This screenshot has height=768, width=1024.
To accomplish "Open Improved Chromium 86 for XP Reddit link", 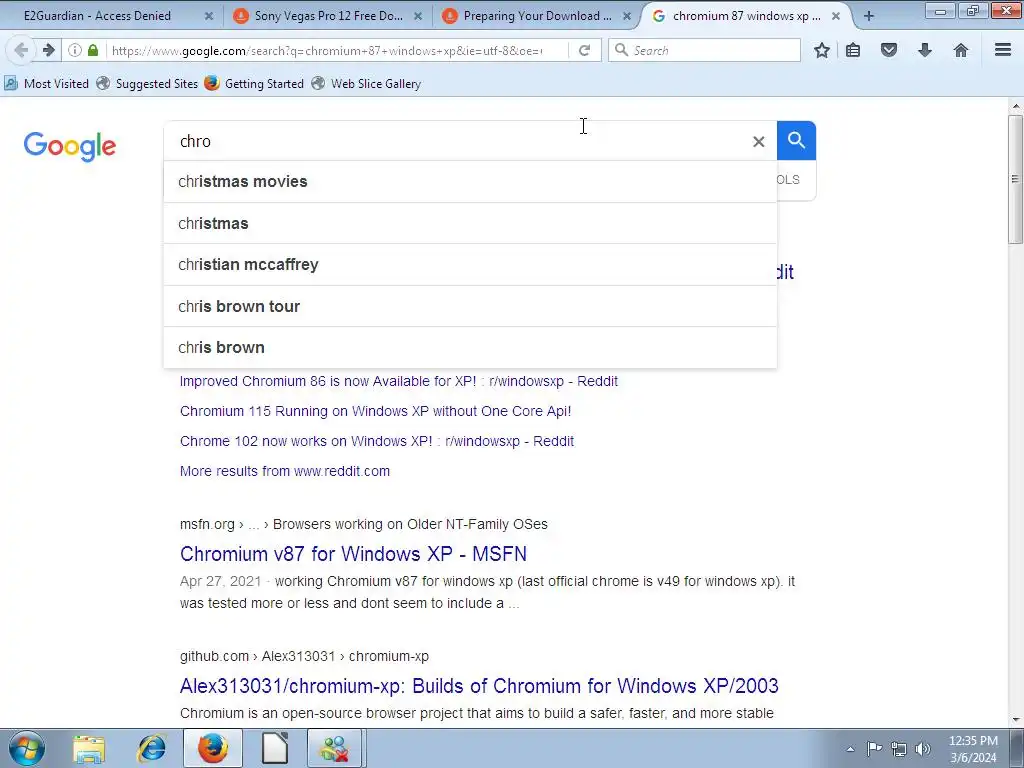I will tap(398, 381).
